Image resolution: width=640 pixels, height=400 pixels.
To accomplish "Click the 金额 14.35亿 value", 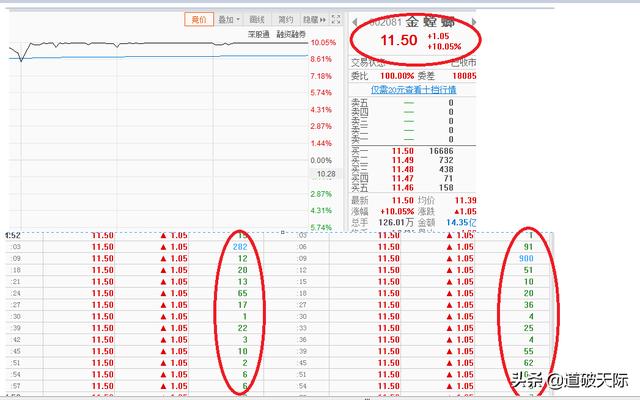I will (461, 222).
